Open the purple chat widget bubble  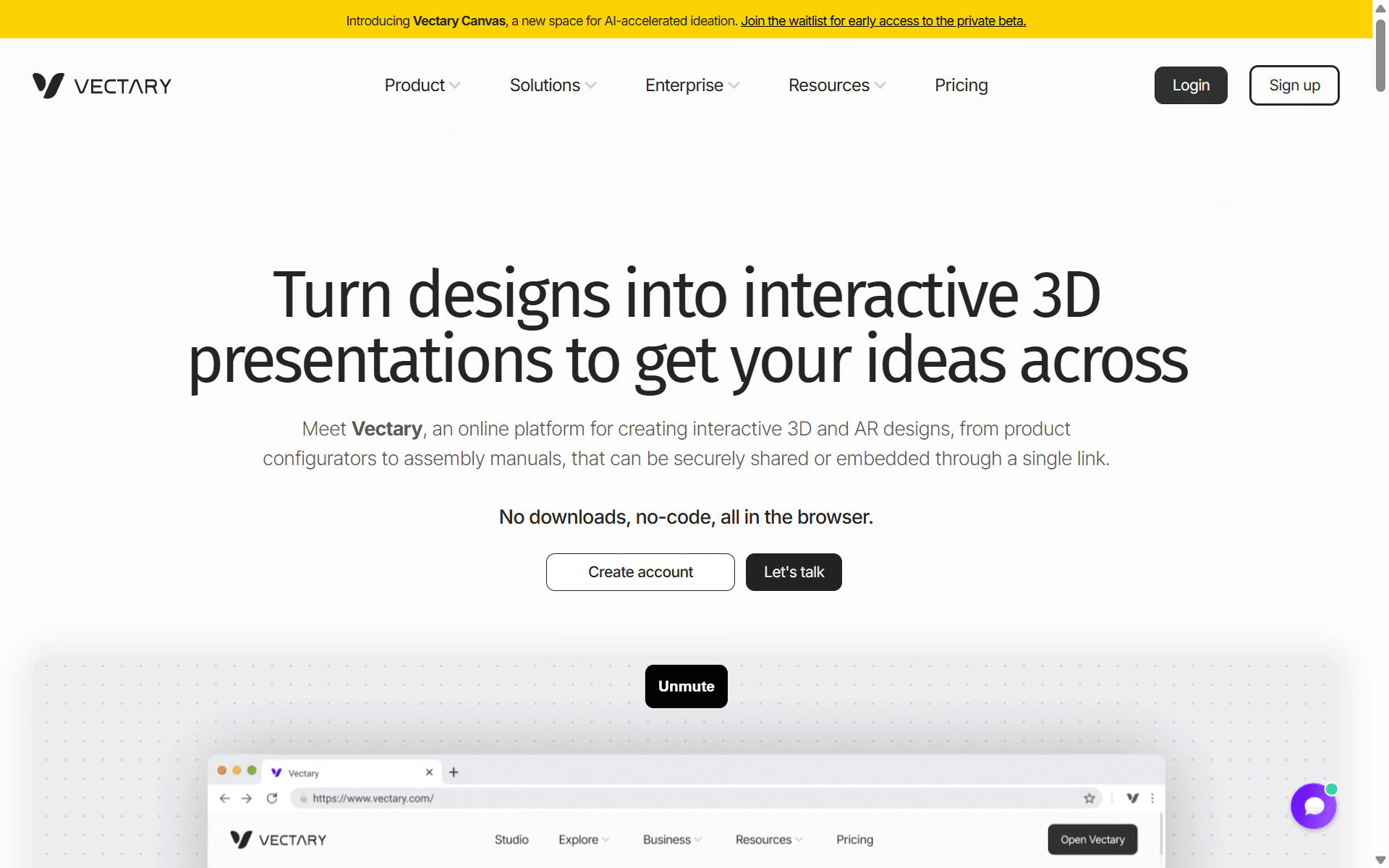tap(1313, 806)
